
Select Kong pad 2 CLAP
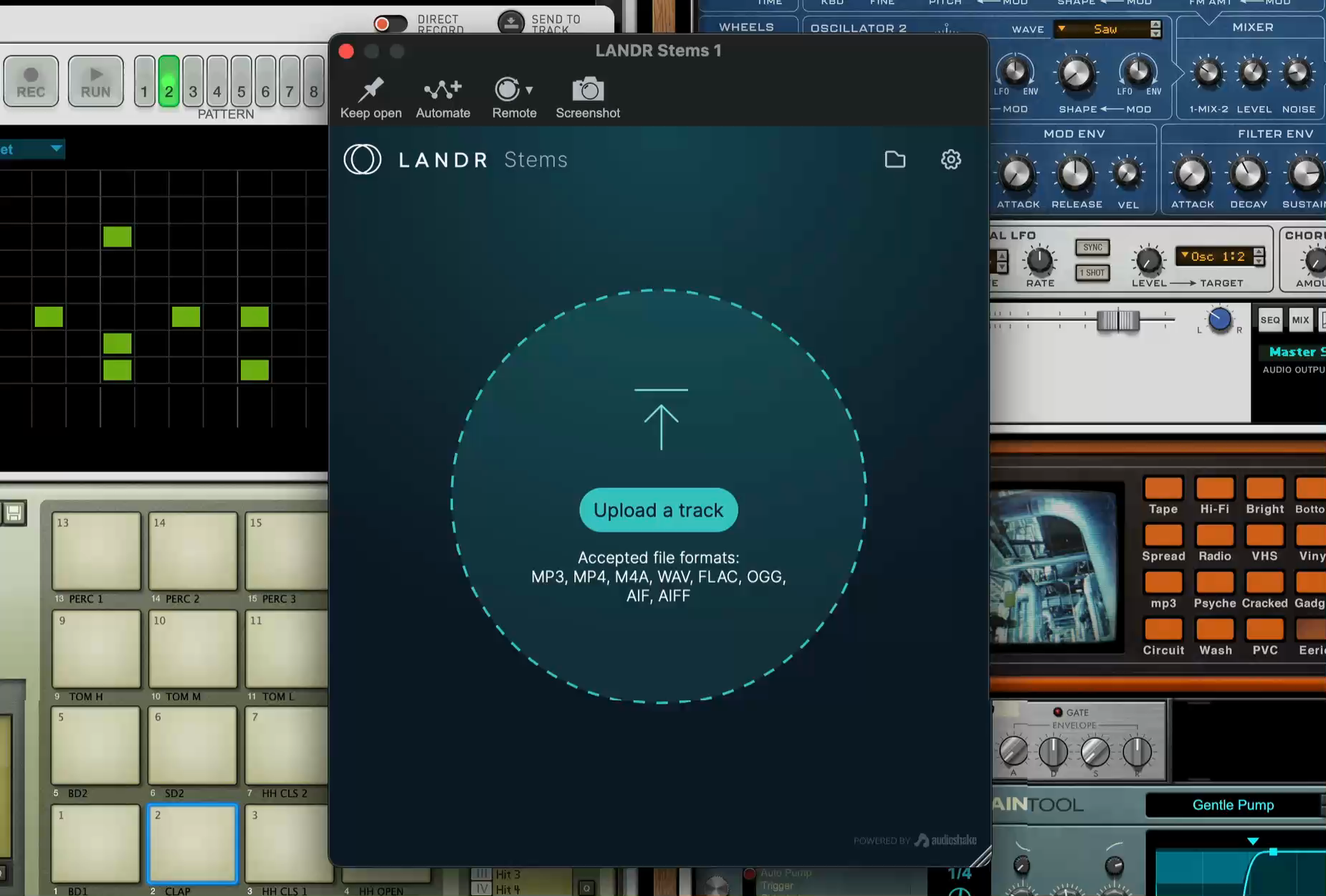[193, 843]
